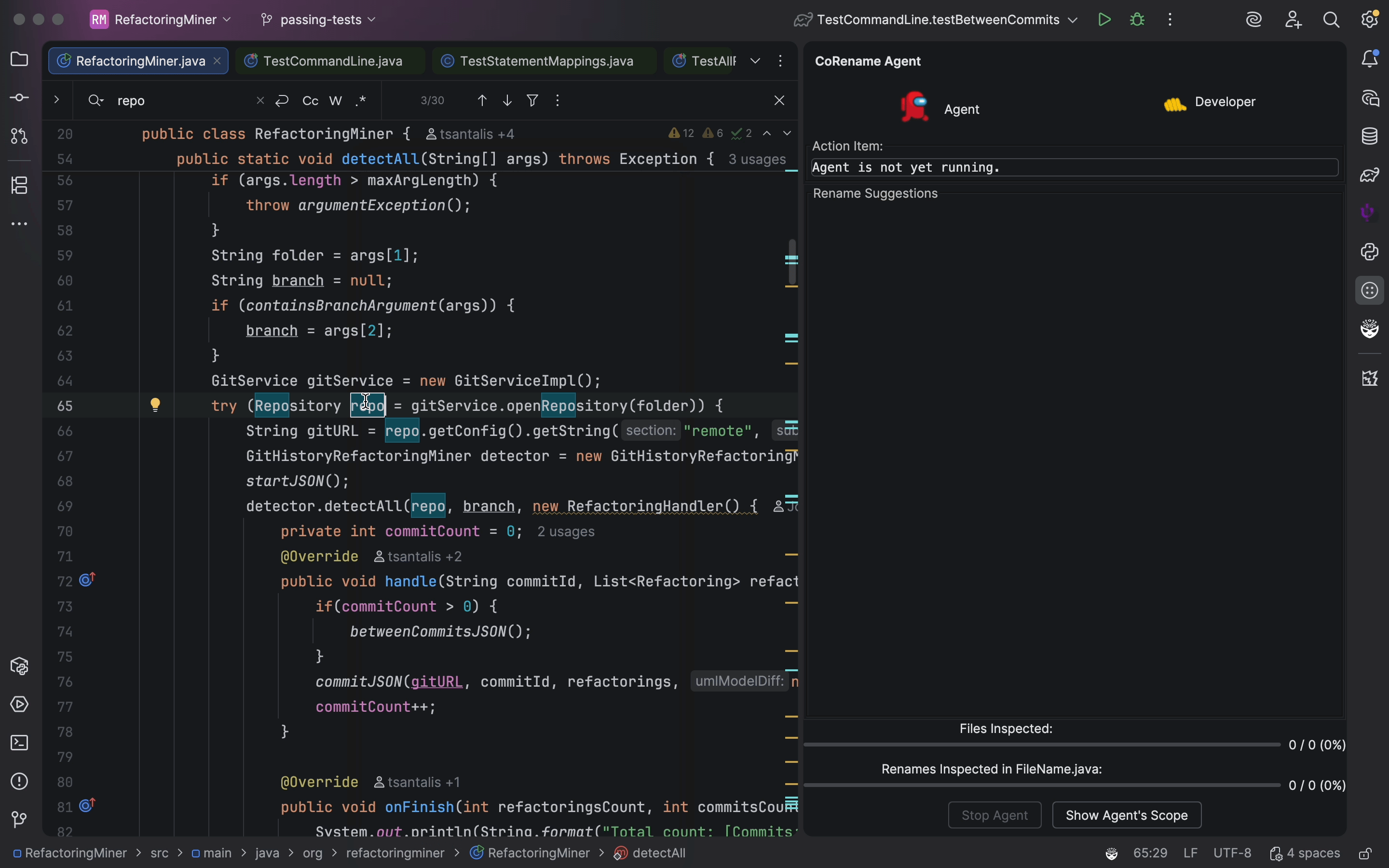Image resolution: width=1389 pixels, height=868 pixels.
Task: Run TestCommandLine.testBetweenCommits with the play button
Action: 1104,19
